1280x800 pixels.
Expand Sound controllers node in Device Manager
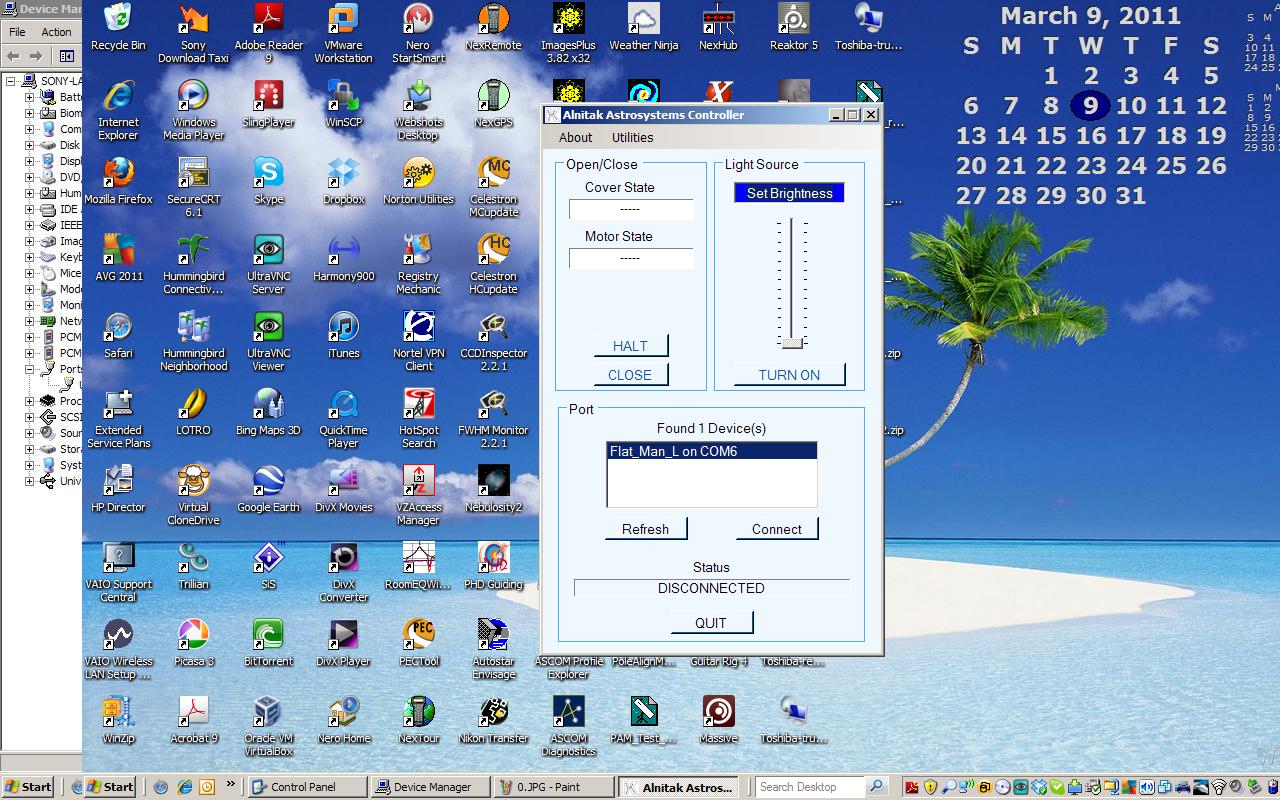(x=30, y=433)
